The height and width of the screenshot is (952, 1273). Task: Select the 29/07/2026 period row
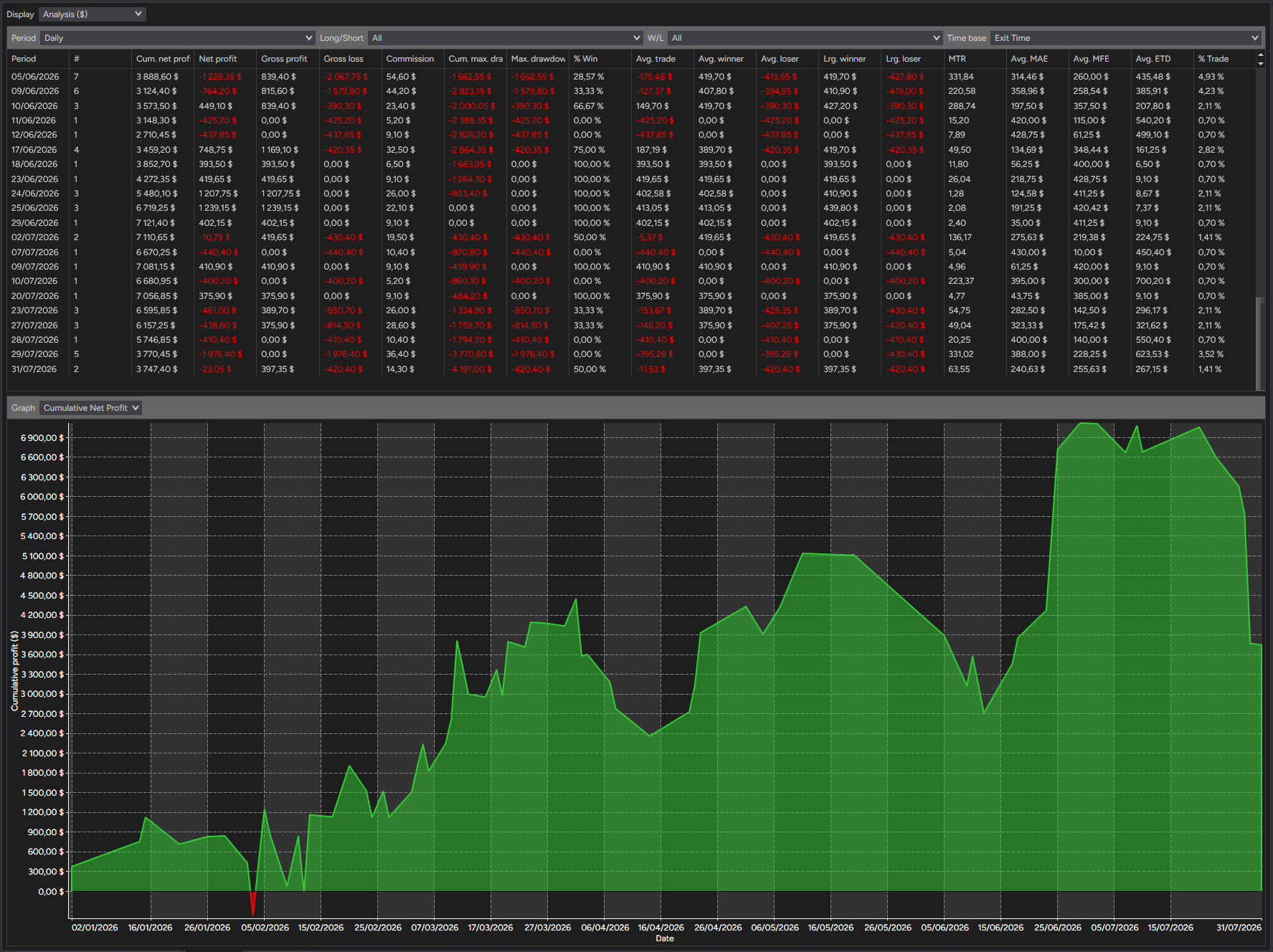point(631,354)
